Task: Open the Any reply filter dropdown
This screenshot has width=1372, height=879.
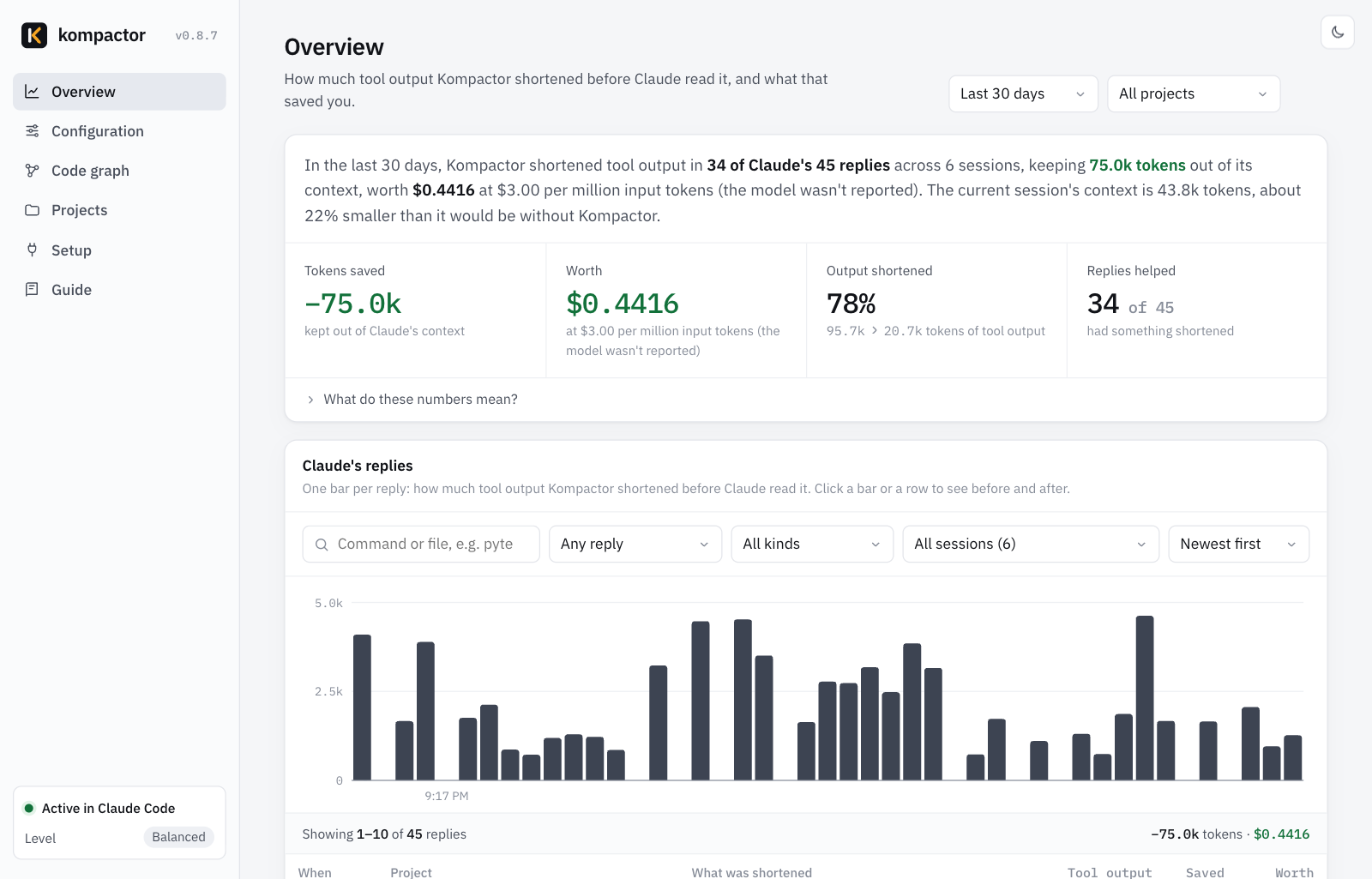Action: pyautogui.click(x=635, y=544)
